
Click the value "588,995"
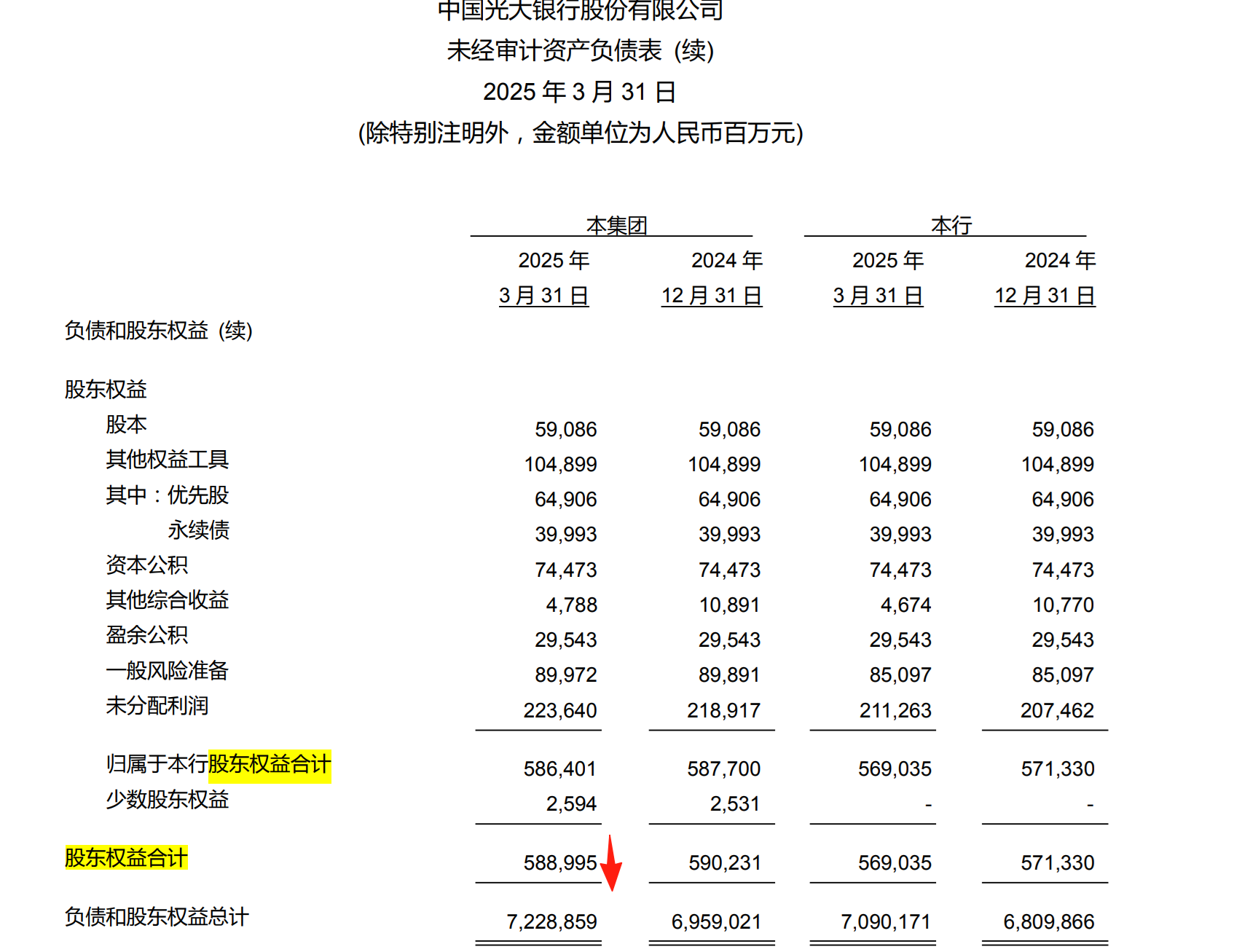point(560,863)
